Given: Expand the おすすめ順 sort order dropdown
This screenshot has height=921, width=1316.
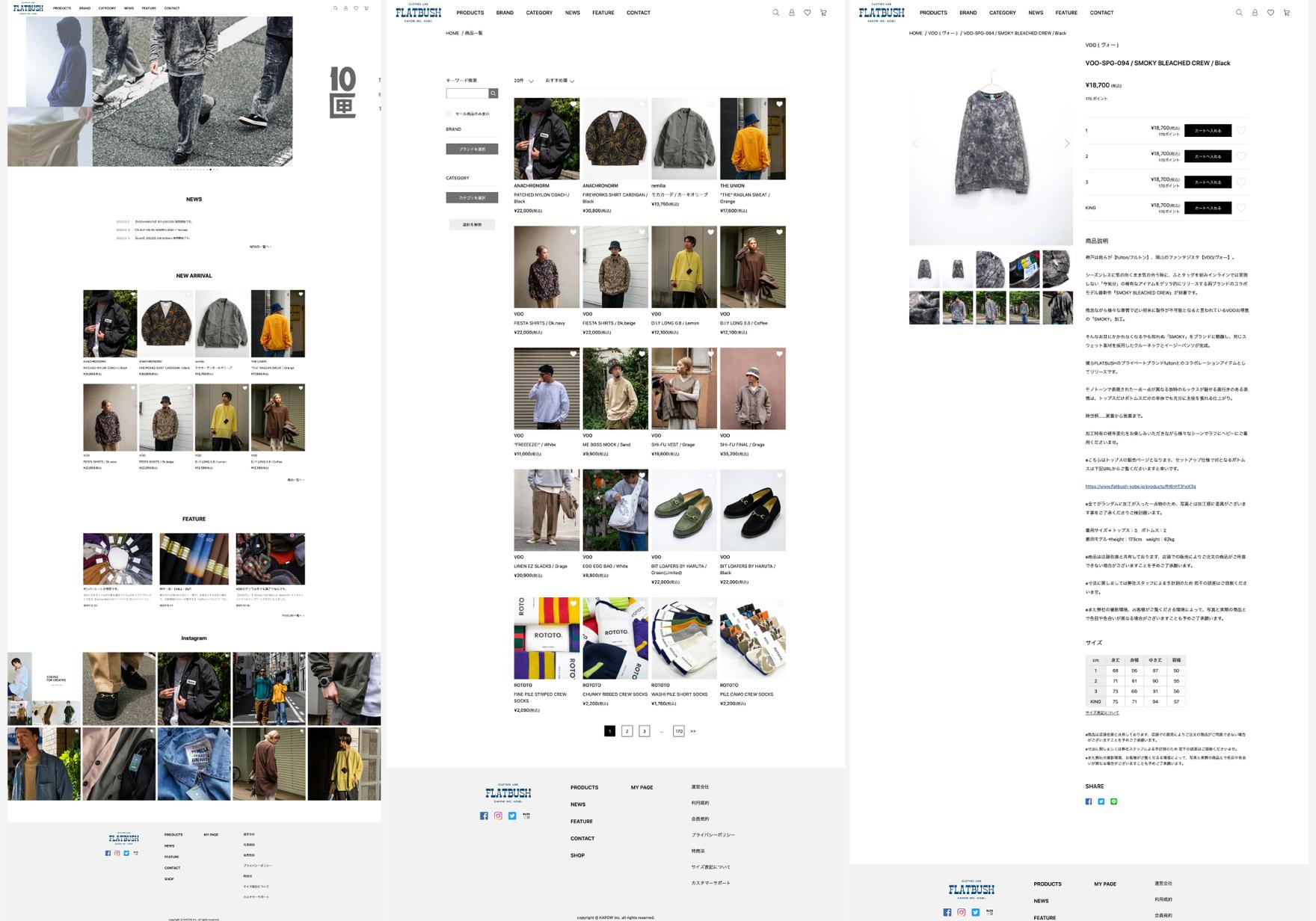Looking at the screenshot, I should (x=559, y=81).
